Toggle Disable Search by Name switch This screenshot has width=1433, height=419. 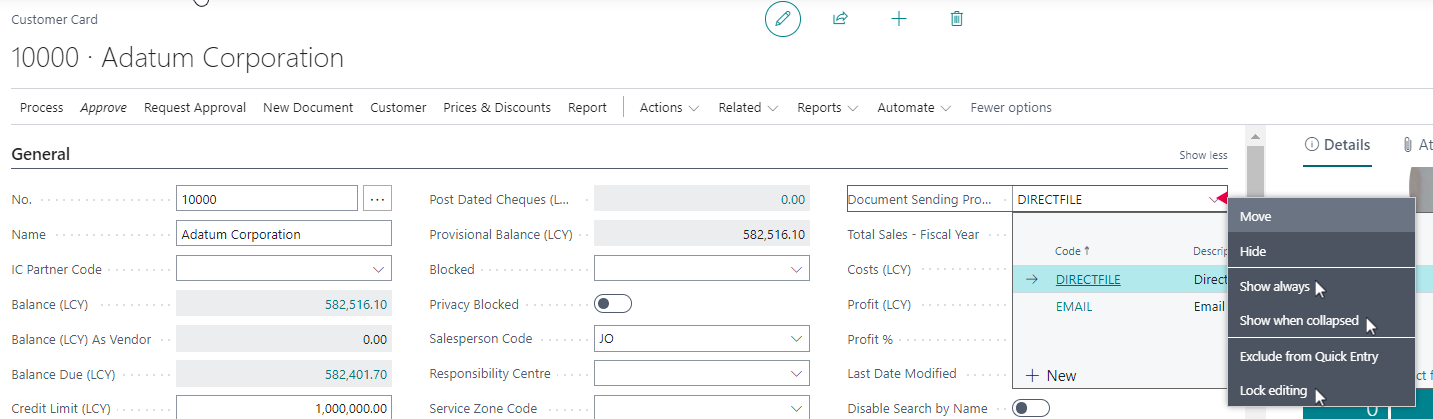1031,408
